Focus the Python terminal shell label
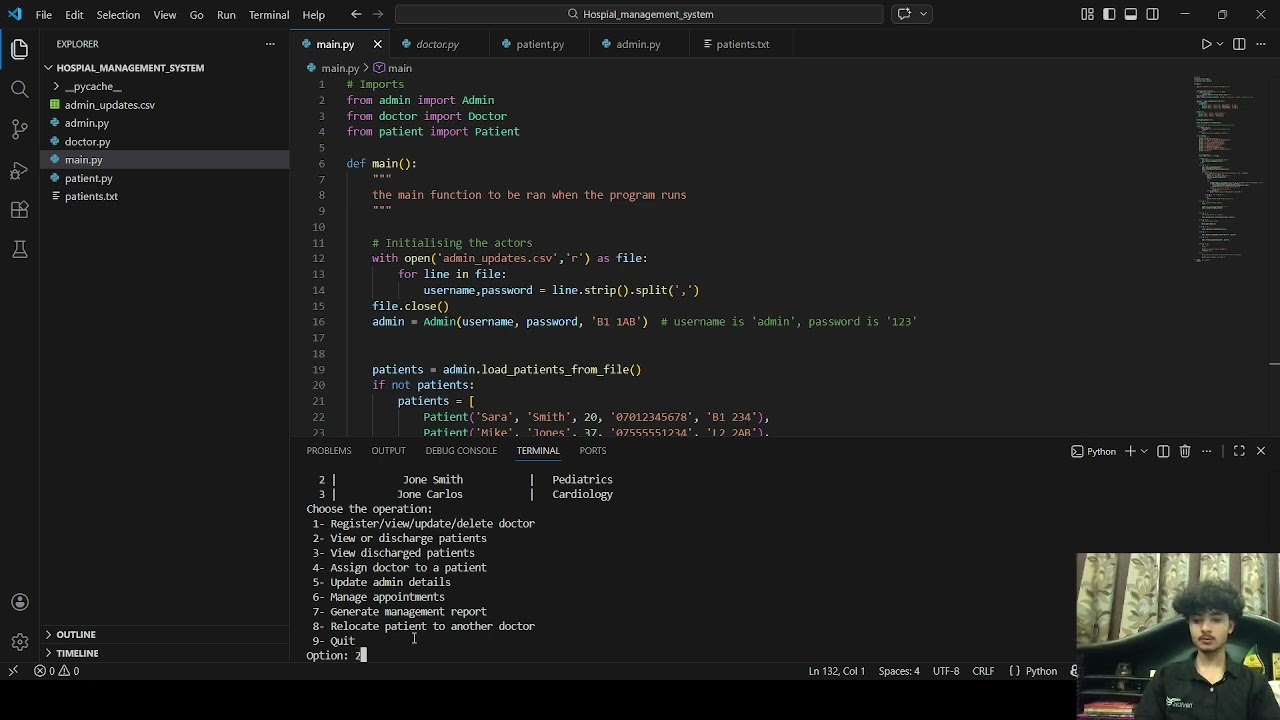This screenshot has width=1280, height=720. (1093, 451)
